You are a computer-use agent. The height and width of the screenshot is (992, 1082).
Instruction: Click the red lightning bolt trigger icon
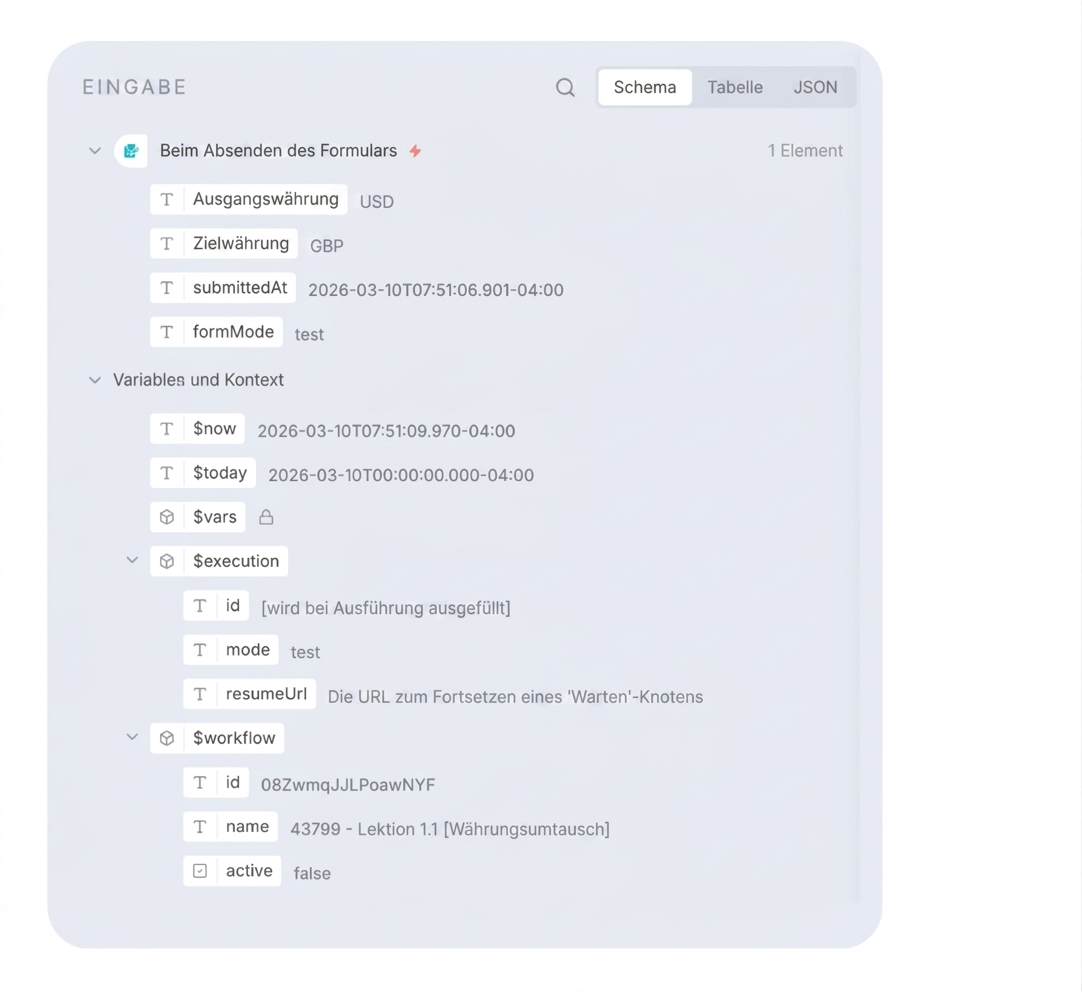tap(415, 151)
